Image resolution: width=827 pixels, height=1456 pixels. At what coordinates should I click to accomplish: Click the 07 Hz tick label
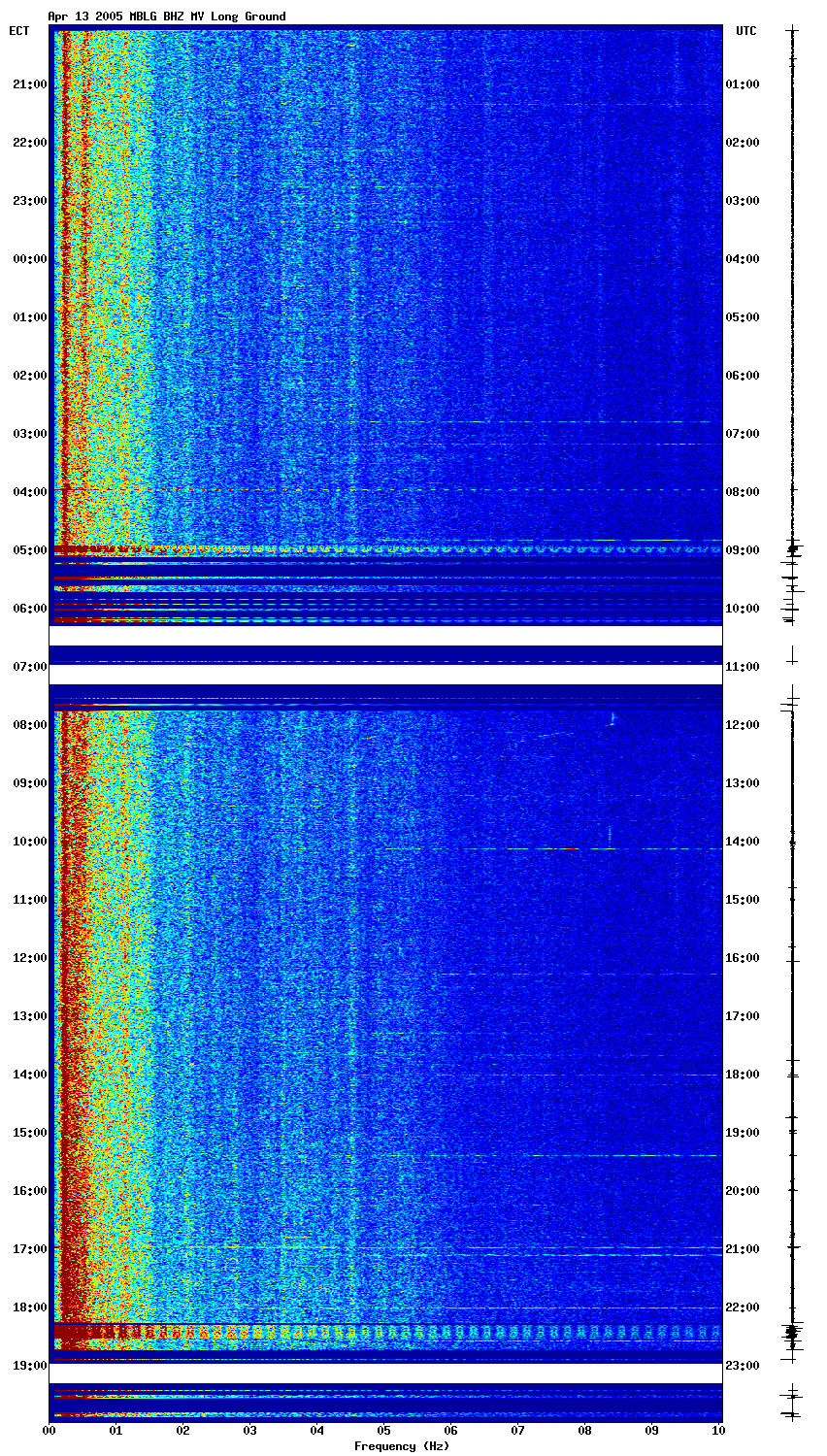[x=518, y=1431]
